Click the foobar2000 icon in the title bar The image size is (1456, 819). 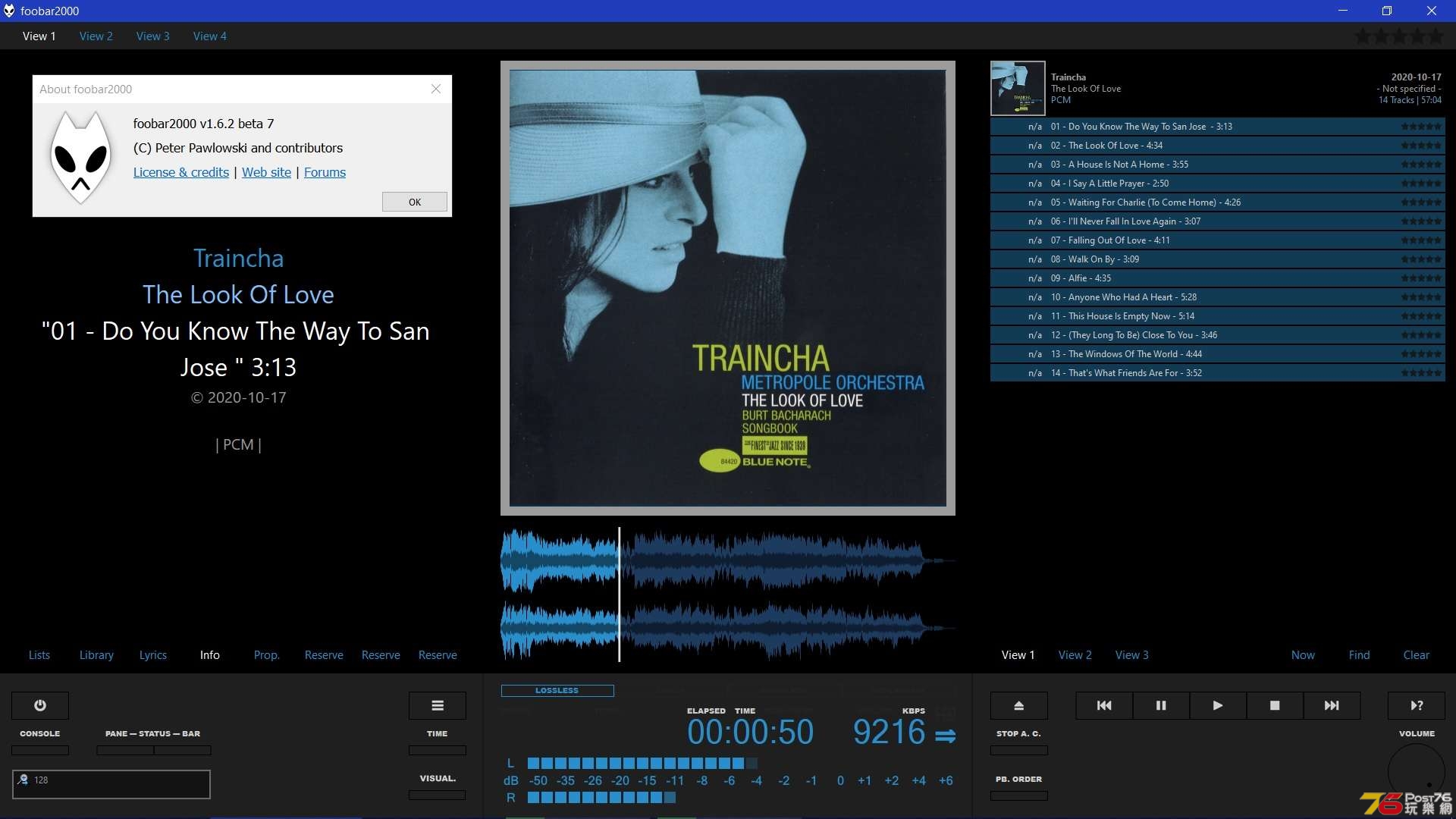click(9, 11)
